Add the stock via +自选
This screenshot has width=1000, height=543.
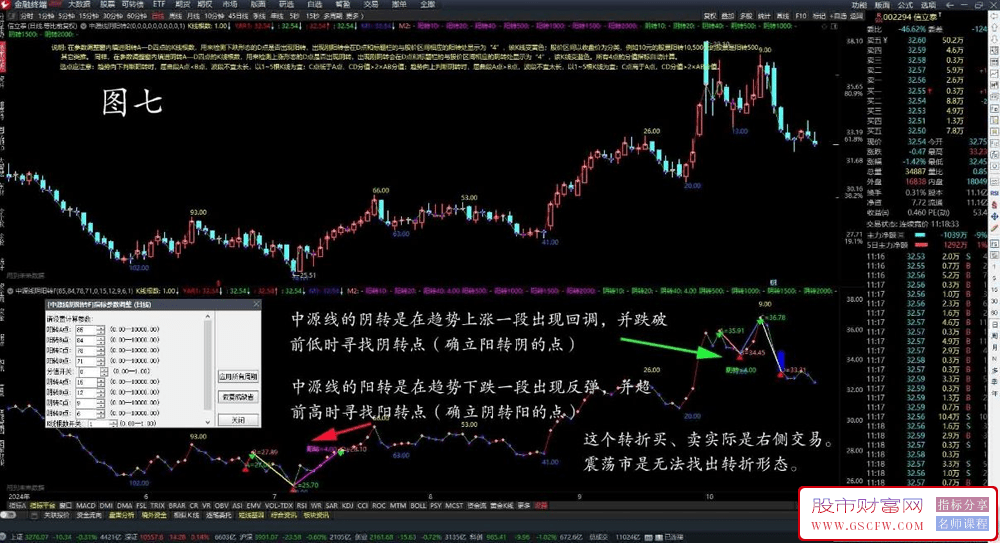[838, 16]
